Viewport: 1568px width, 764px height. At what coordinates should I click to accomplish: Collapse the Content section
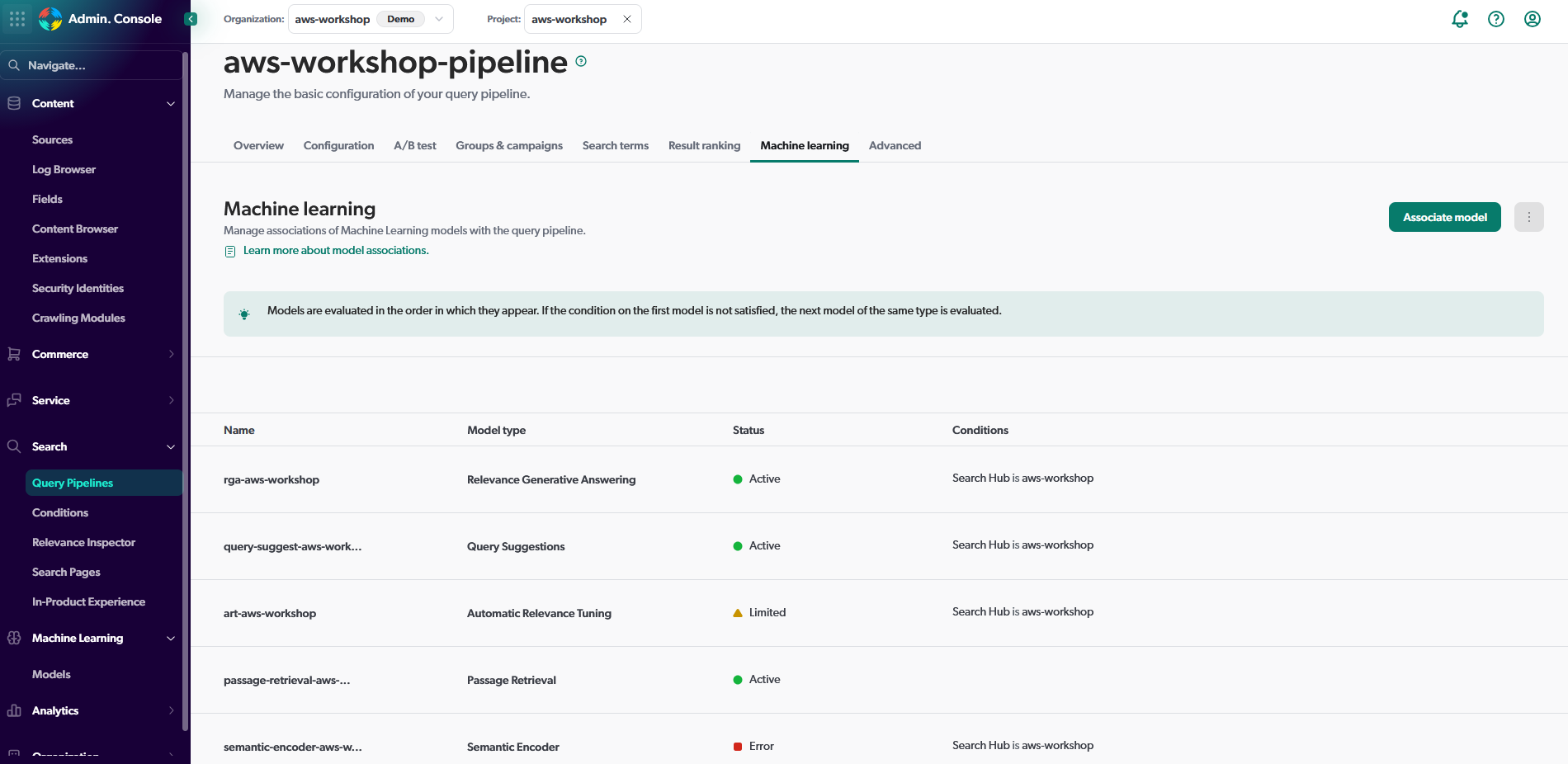(171, 103)
